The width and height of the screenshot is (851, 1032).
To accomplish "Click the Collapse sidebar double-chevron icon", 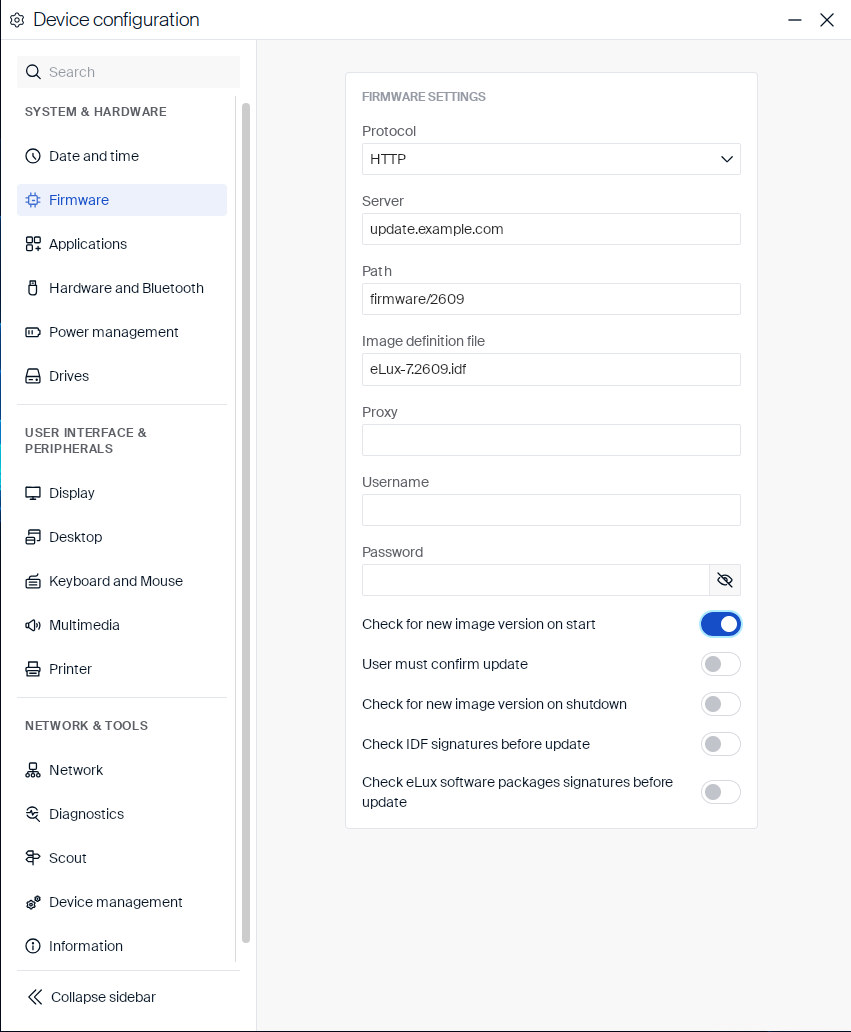I will tap(35, 997).
